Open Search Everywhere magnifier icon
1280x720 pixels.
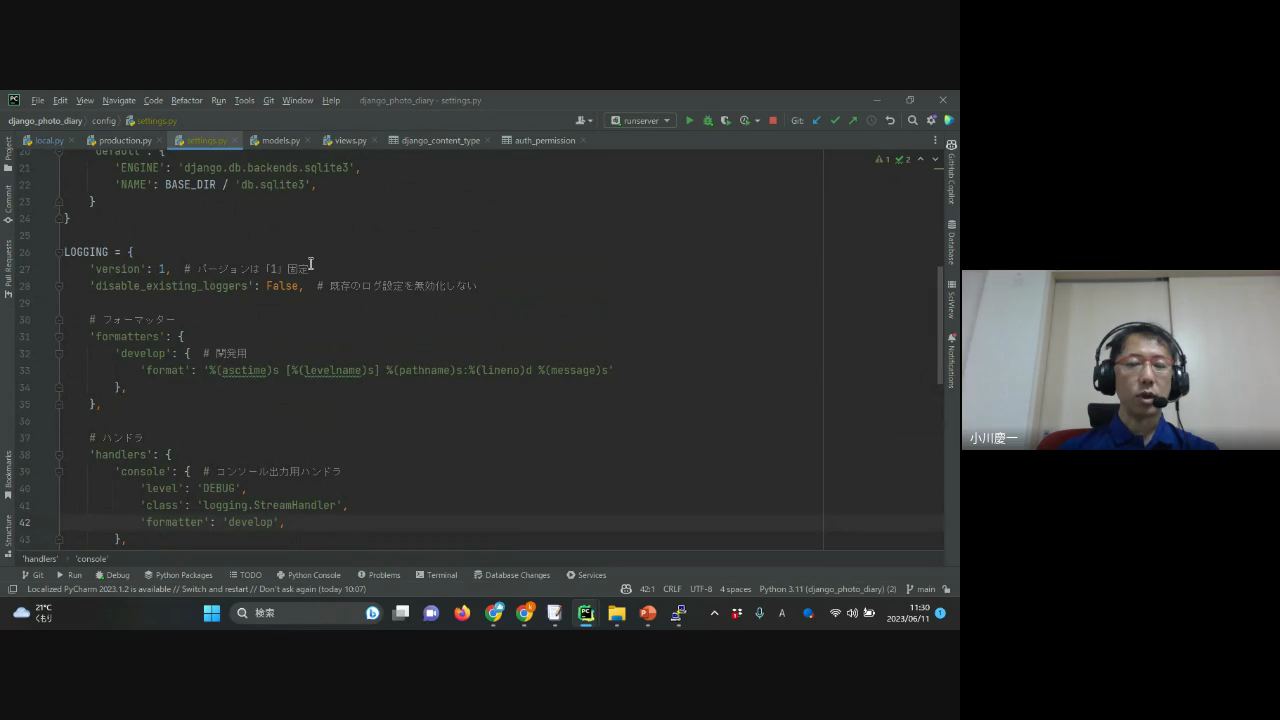point(912,121)
